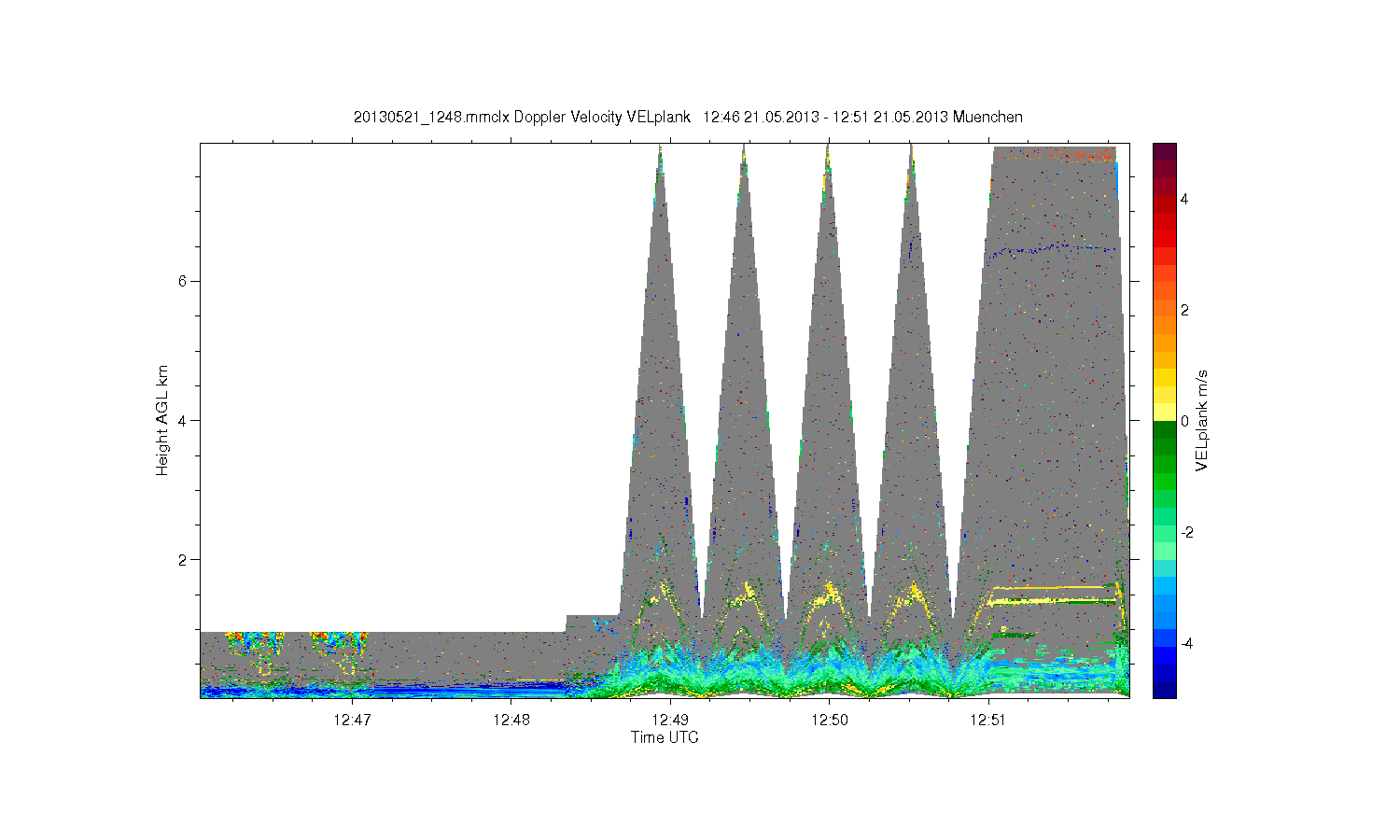Click the height axis label 6
The width and height of the screenshot is (1400, 840).
[183, 281]
